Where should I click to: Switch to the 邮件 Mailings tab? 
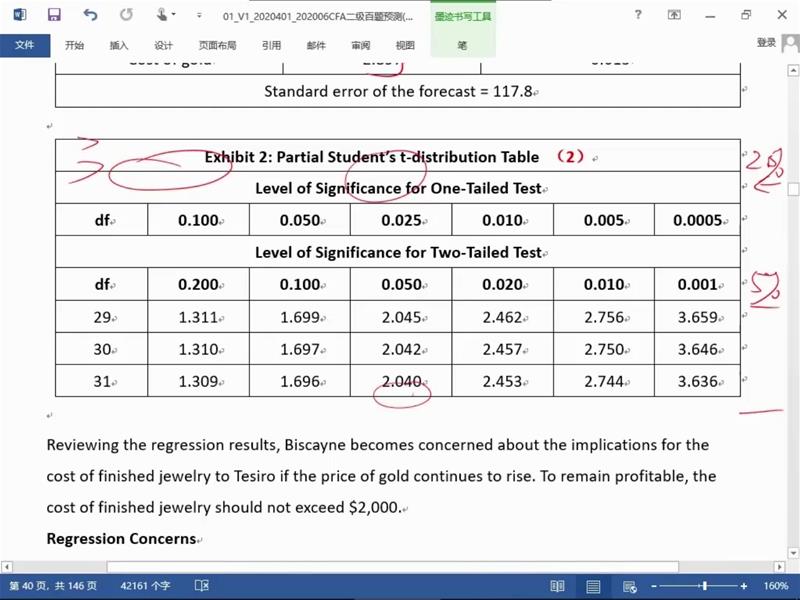pos(316,45)
